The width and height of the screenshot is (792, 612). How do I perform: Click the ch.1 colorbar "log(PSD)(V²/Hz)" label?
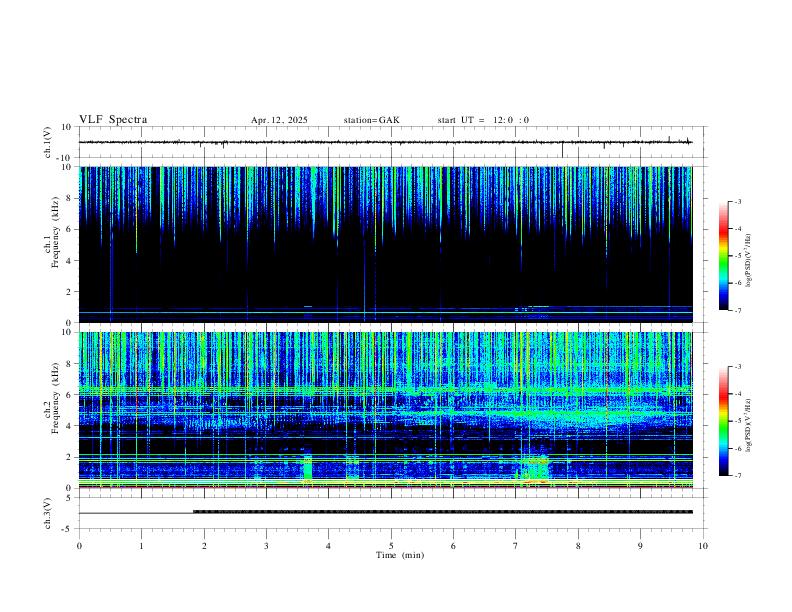749,260
